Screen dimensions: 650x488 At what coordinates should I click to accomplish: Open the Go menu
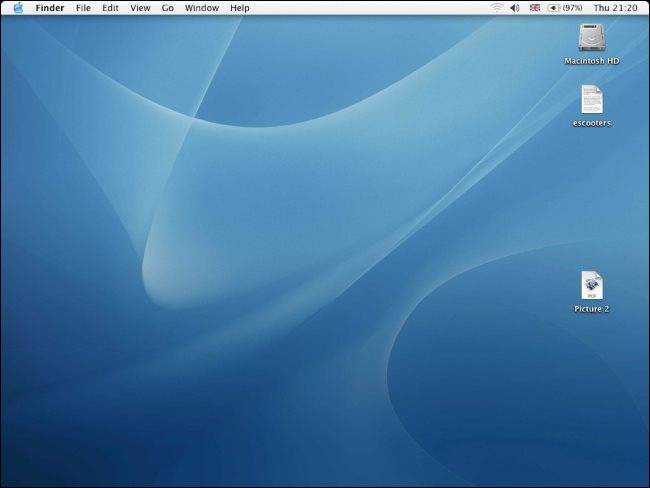(x=167, y=8)
